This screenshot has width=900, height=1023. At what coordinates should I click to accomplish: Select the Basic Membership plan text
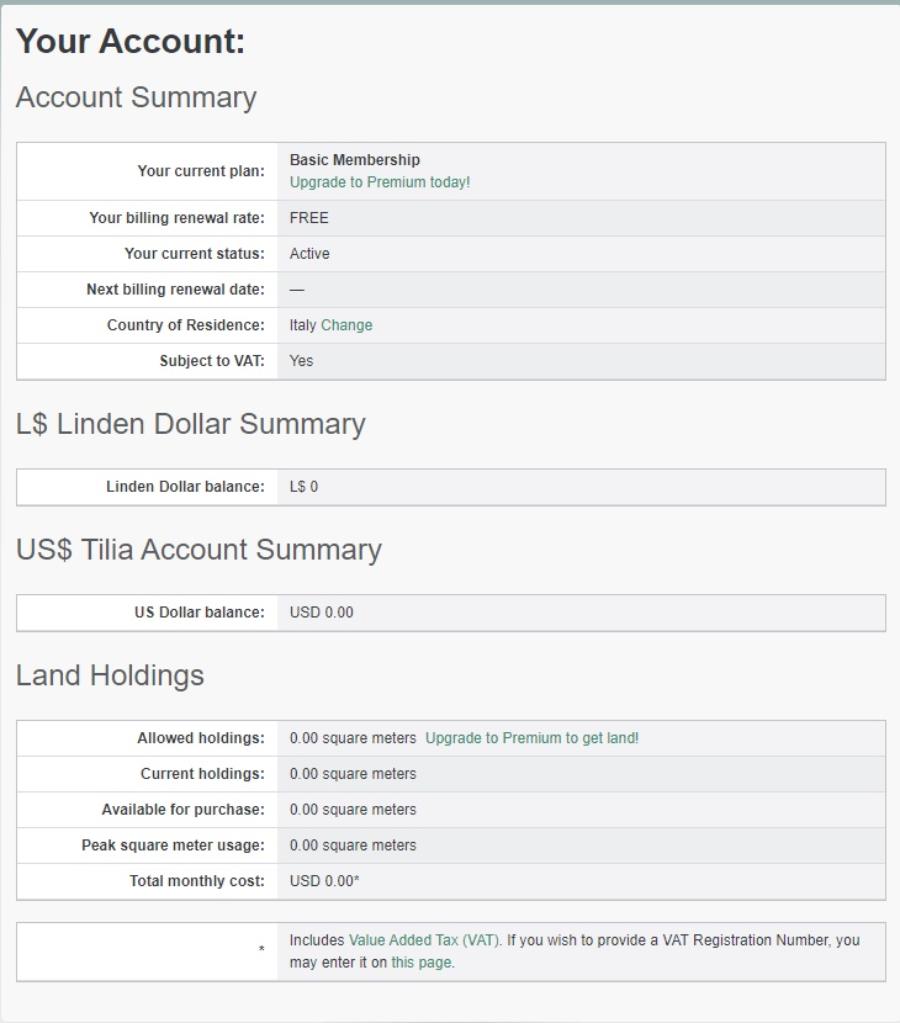(x=355, y=160)
